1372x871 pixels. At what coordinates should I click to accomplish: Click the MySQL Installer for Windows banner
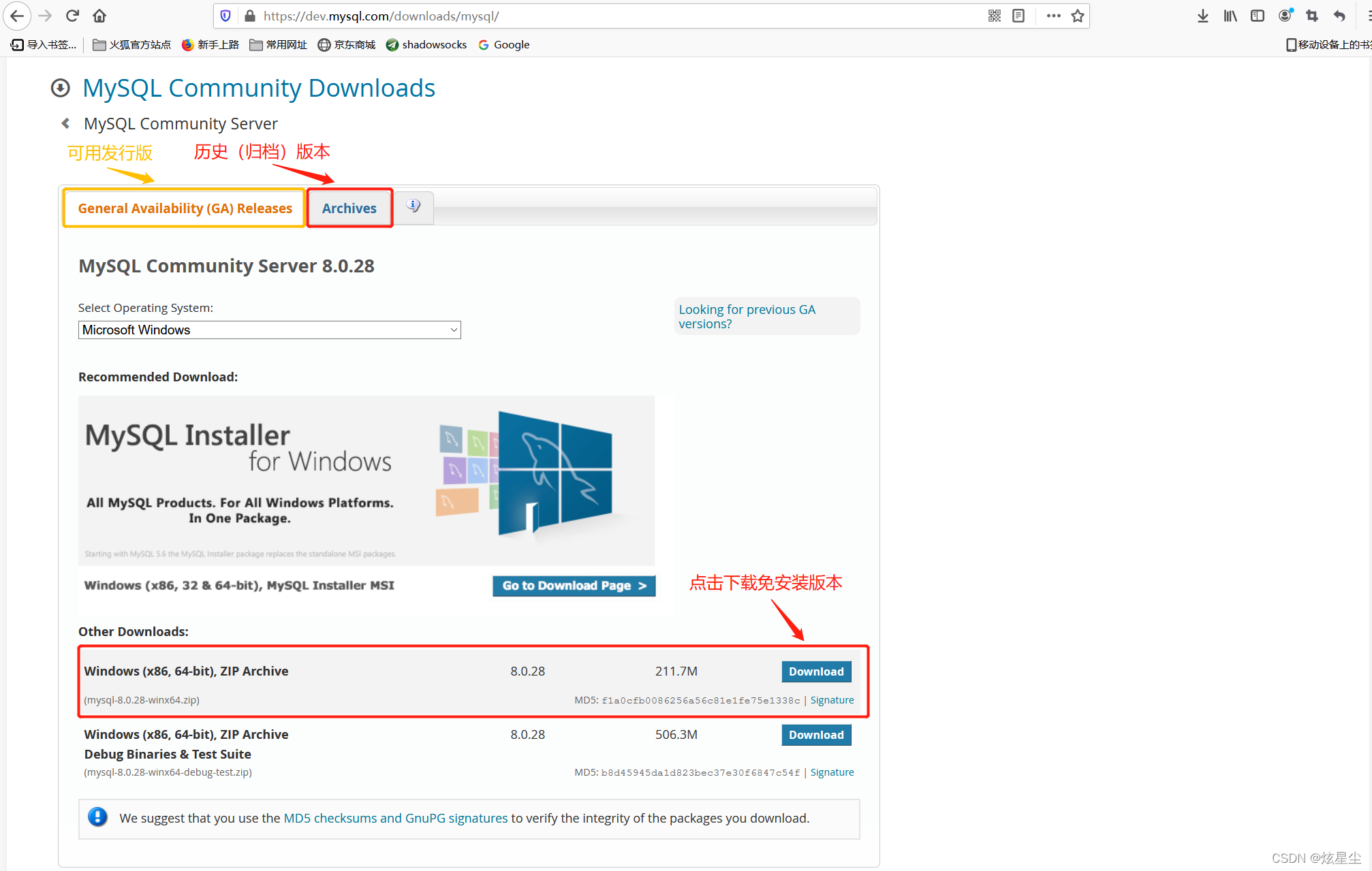(367, 480)
